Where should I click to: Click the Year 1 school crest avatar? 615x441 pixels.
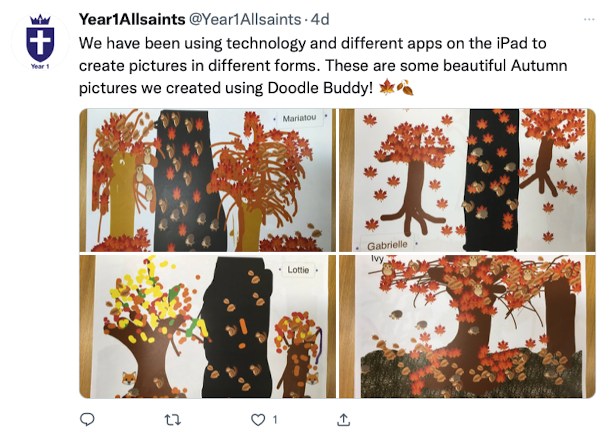[40, 42]
